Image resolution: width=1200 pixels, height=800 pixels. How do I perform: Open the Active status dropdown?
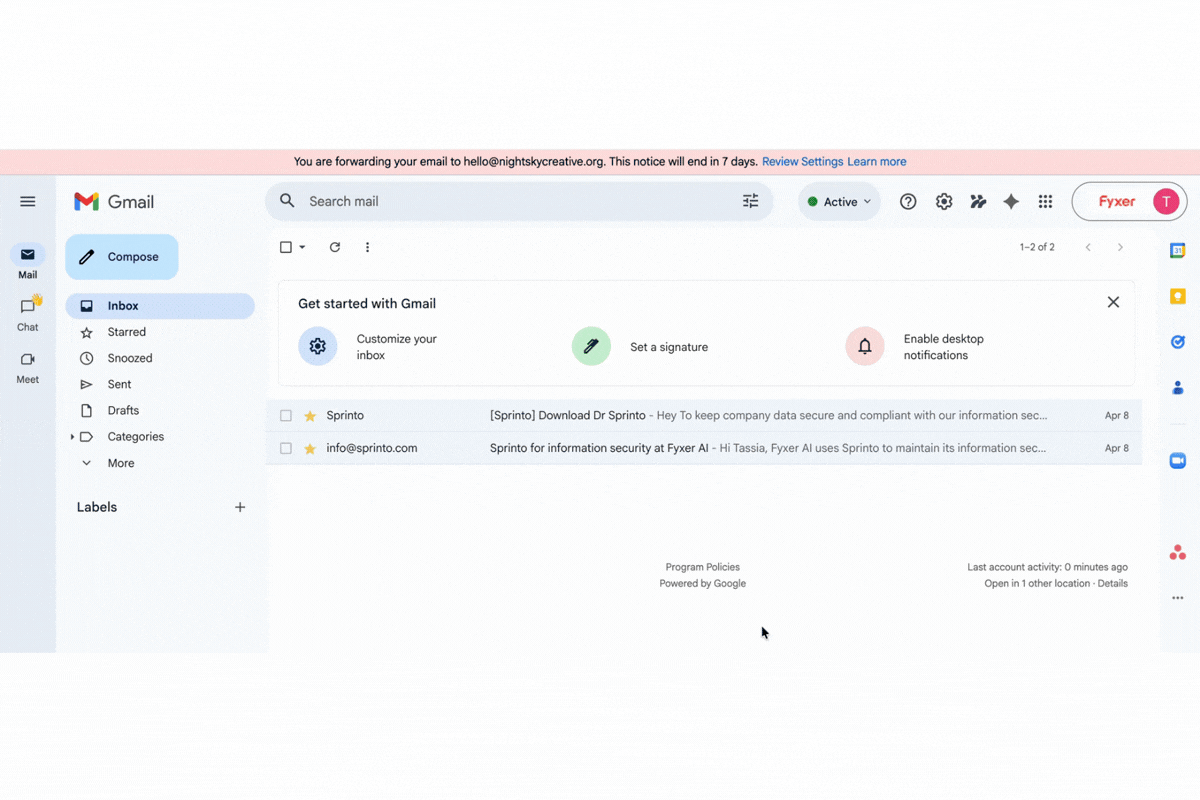(839, 202)
